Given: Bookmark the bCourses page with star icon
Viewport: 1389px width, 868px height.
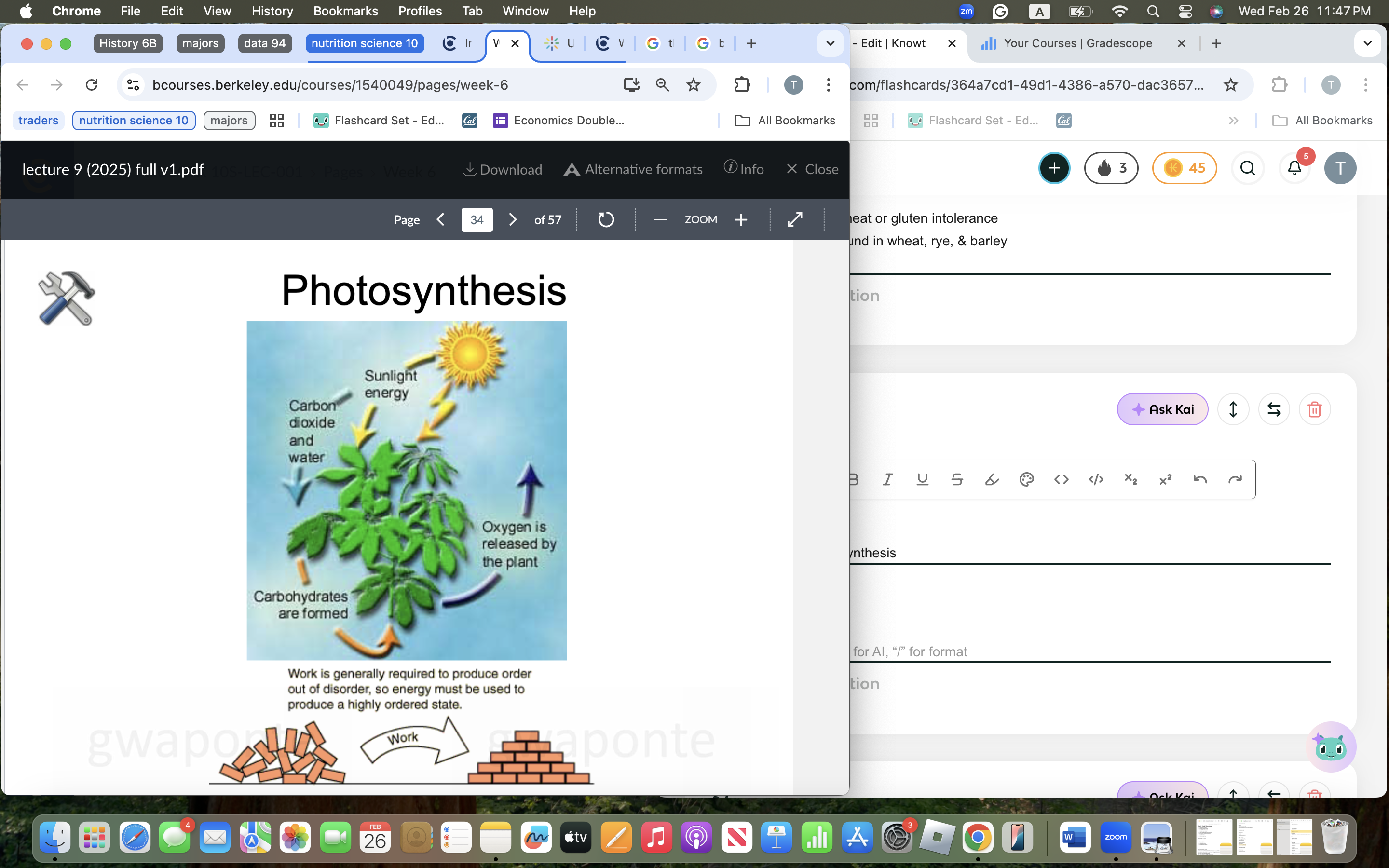Looking at the screenshot, I should click(x=694, y=85).
